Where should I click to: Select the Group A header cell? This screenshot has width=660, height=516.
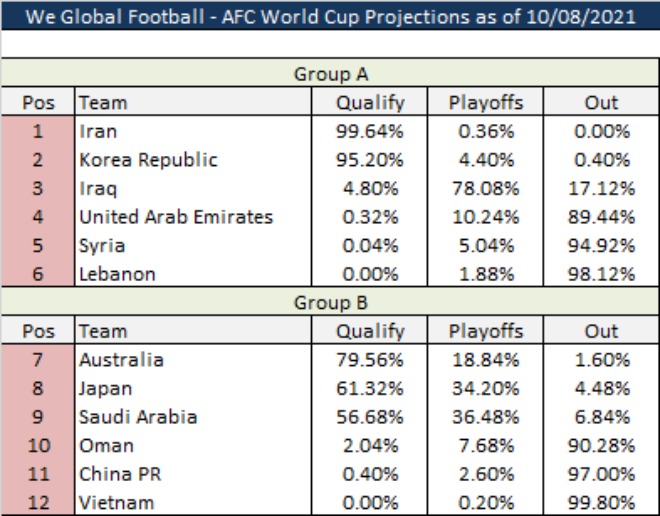(331, 73)
